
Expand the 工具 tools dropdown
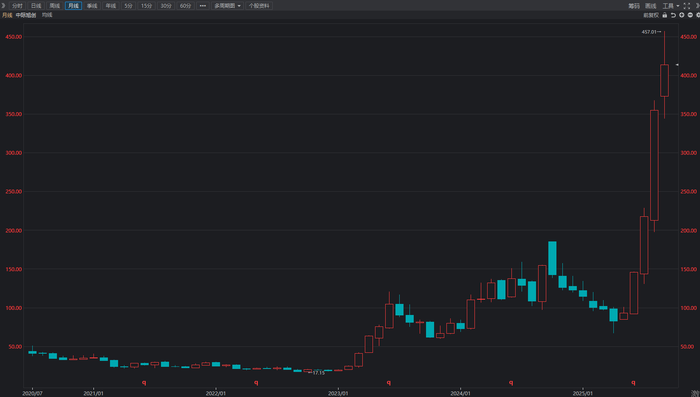pos(671,6)
